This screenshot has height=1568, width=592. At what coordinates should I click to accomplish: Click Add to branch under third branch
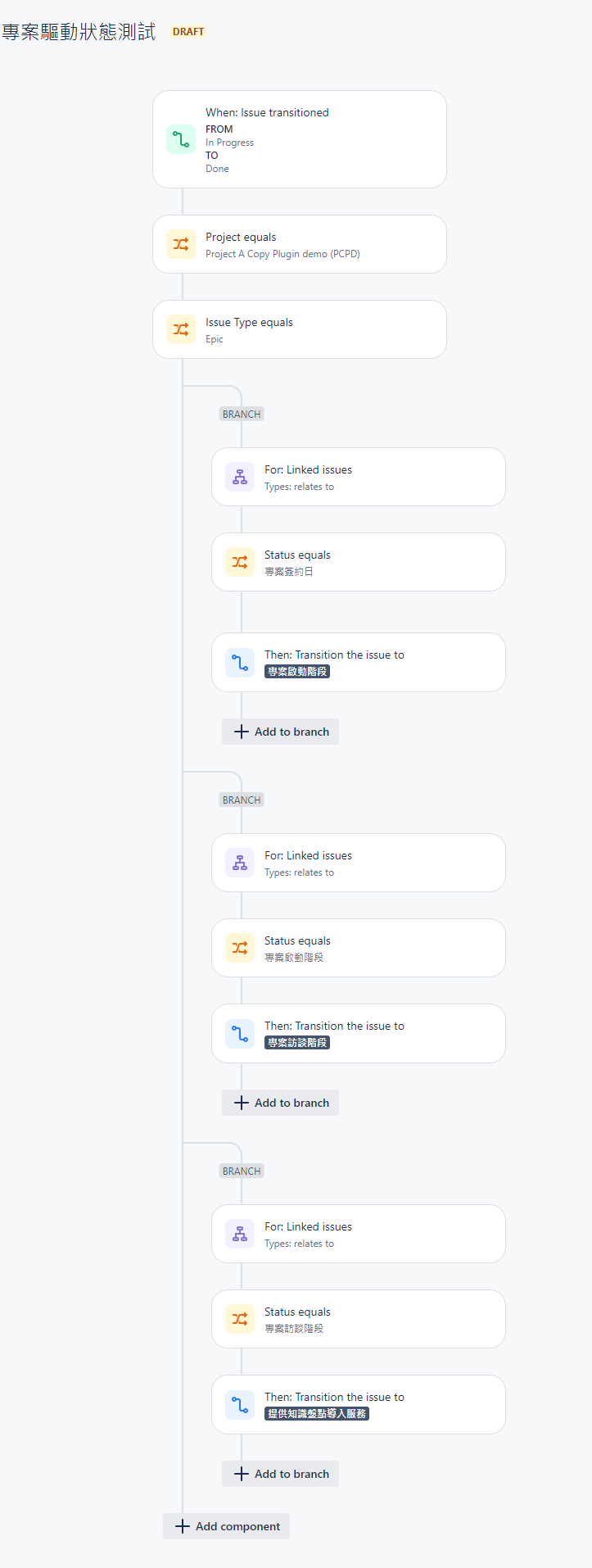coord(280,1474)
